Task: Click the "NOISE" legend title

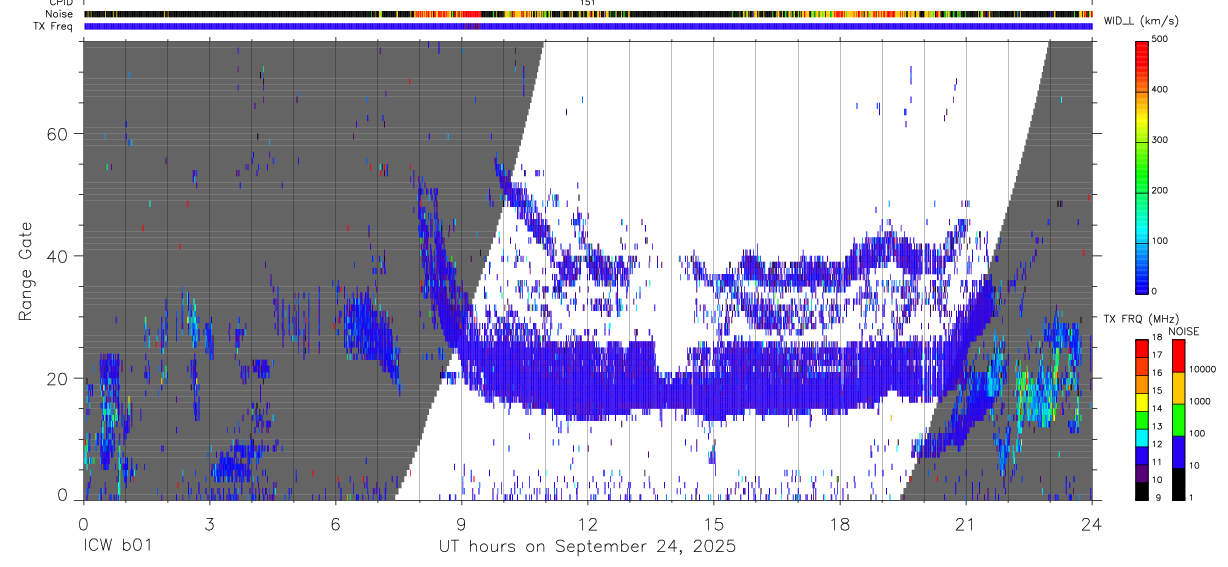Action: tap(1183, 331)
